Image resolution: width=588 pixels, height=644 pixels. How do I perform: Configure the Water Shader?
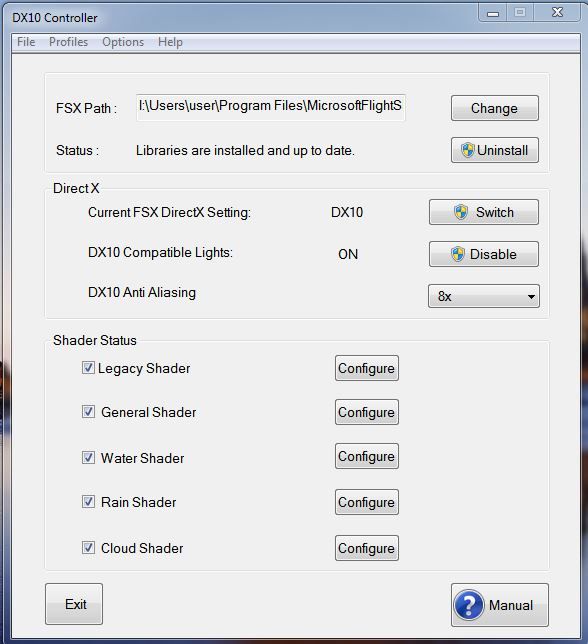[367, 456]
